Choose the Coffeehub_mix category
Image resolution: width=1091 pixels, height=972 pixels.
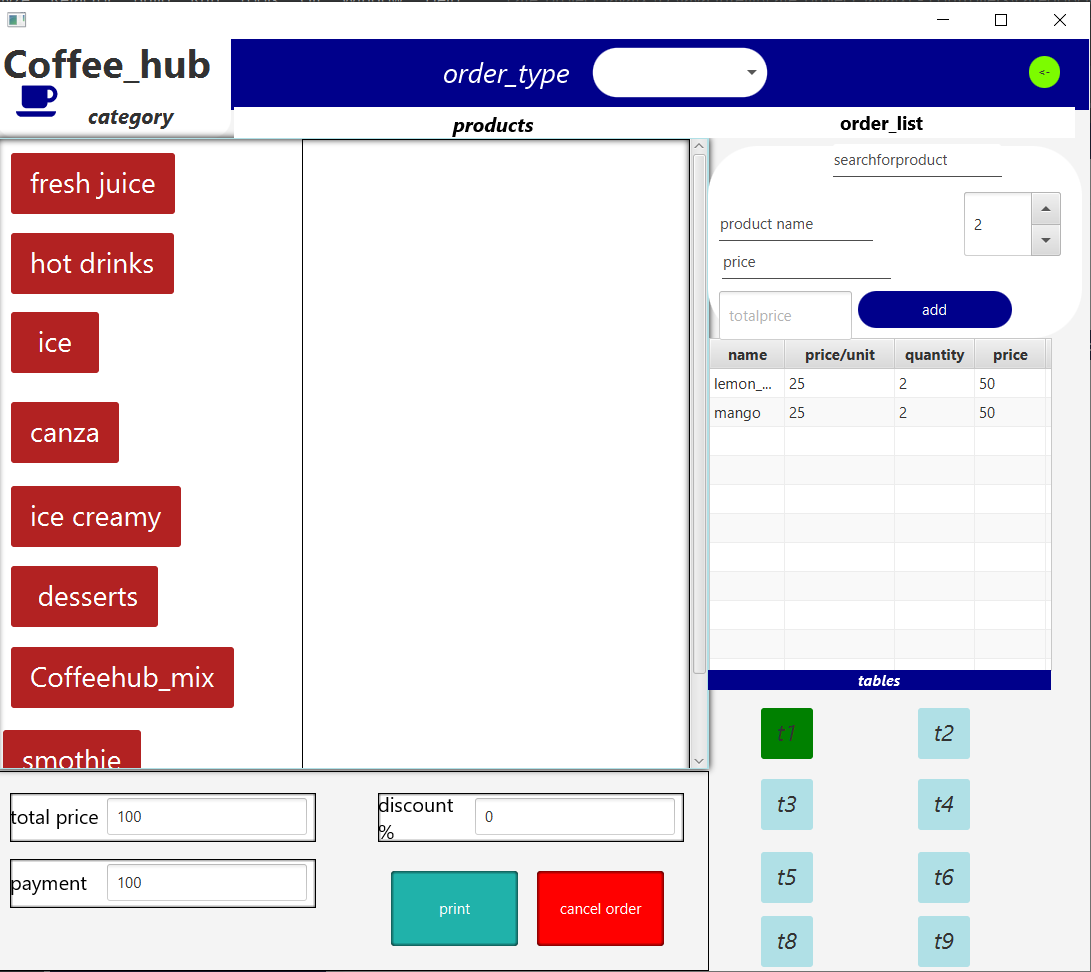[x=122, y=678]
